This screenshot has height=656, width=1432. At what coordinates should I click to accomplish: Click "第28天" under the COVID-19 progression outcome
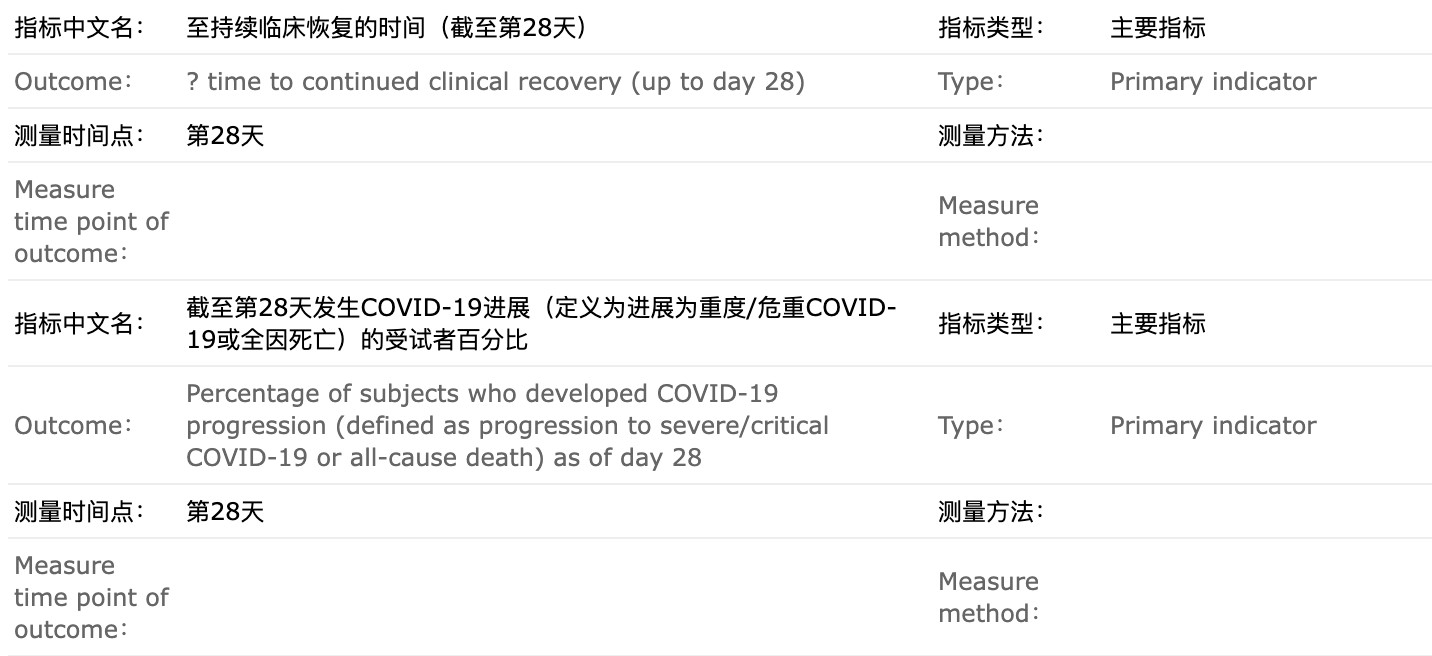pos(225,511)
